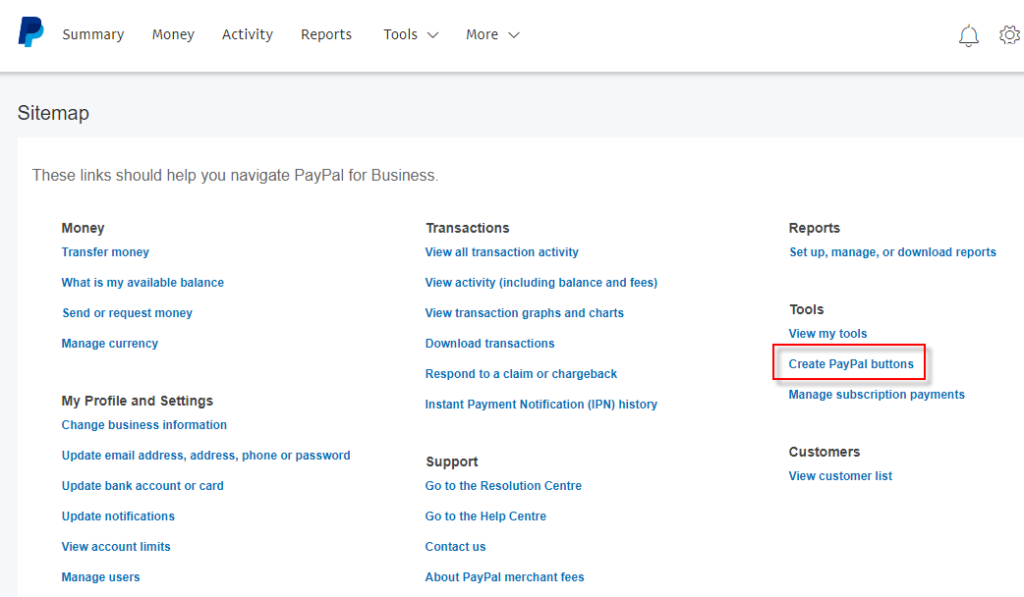This screenshot has height=597, width=1024.
Task: Expand the More dropdown menu
Action: [x=492, y=35]
